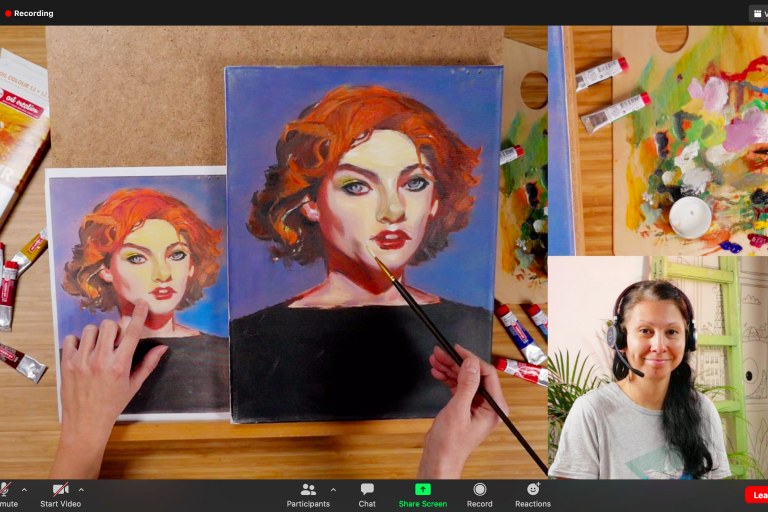Click the small reference photo print
This screenshot has width=768, height=512.
140,290
